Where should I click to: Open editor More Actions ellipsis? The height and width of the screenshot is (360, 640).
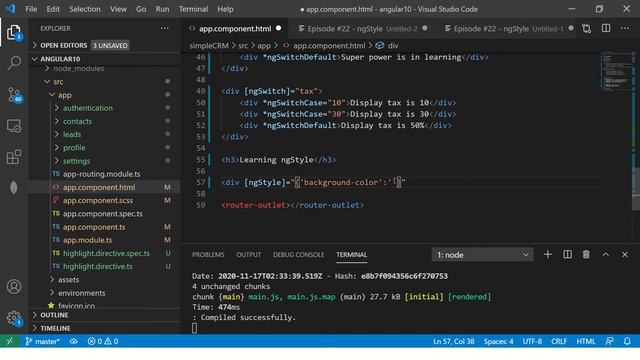(625, 28)
